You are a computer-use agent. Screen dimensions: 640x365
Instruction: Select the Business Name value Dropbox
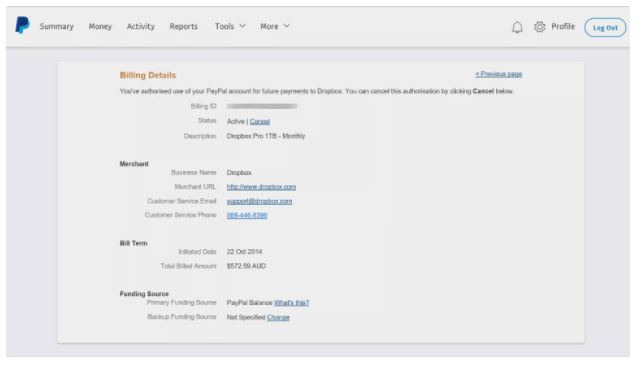pyautogui.click(x=239, y=173)
